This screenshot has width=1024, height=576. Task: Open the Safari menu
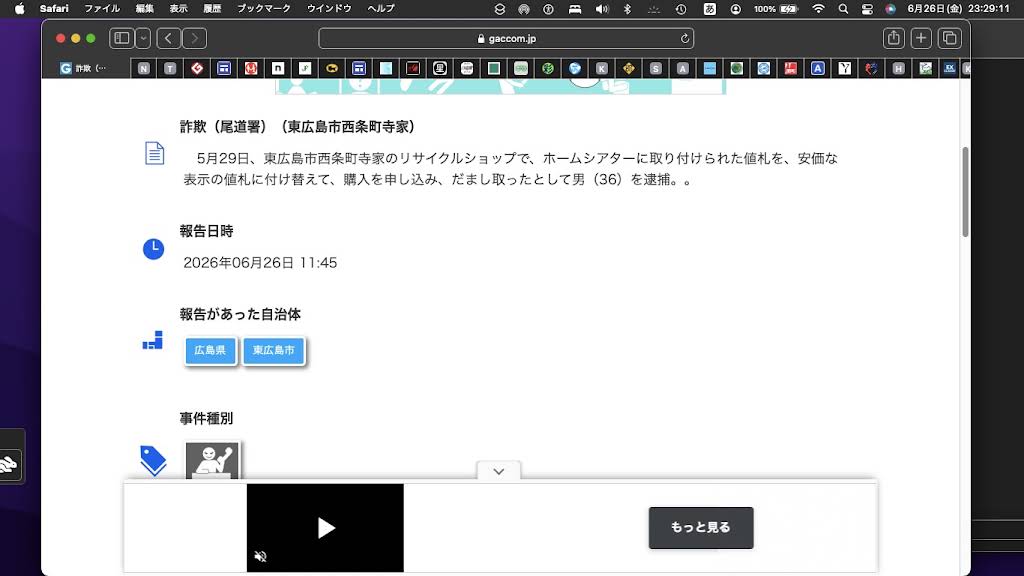pyautogui.click(x=54, y=8)
